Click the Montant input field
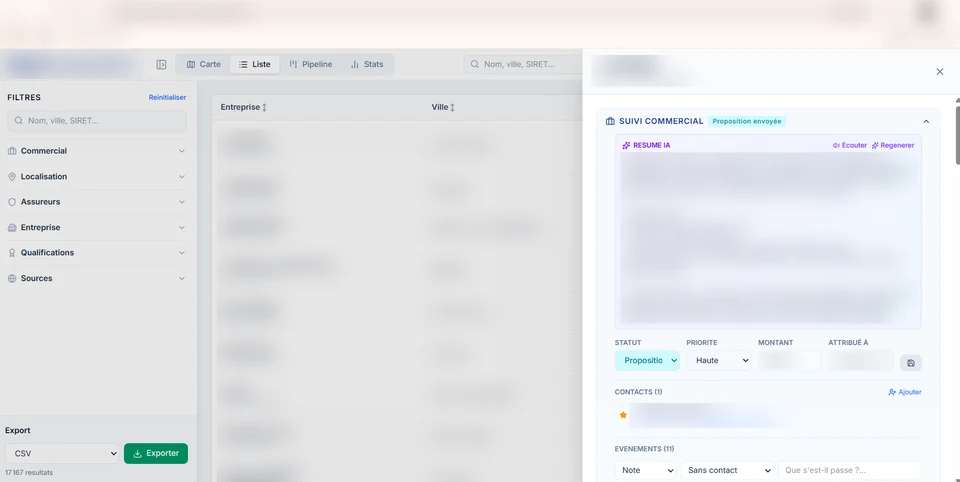 790,360
